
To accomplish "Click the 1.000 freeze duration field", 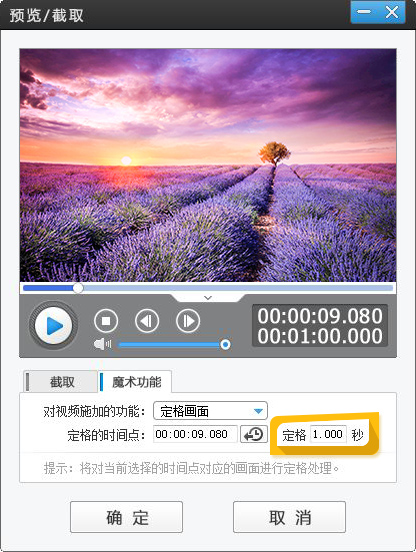I will coord(328,434).
